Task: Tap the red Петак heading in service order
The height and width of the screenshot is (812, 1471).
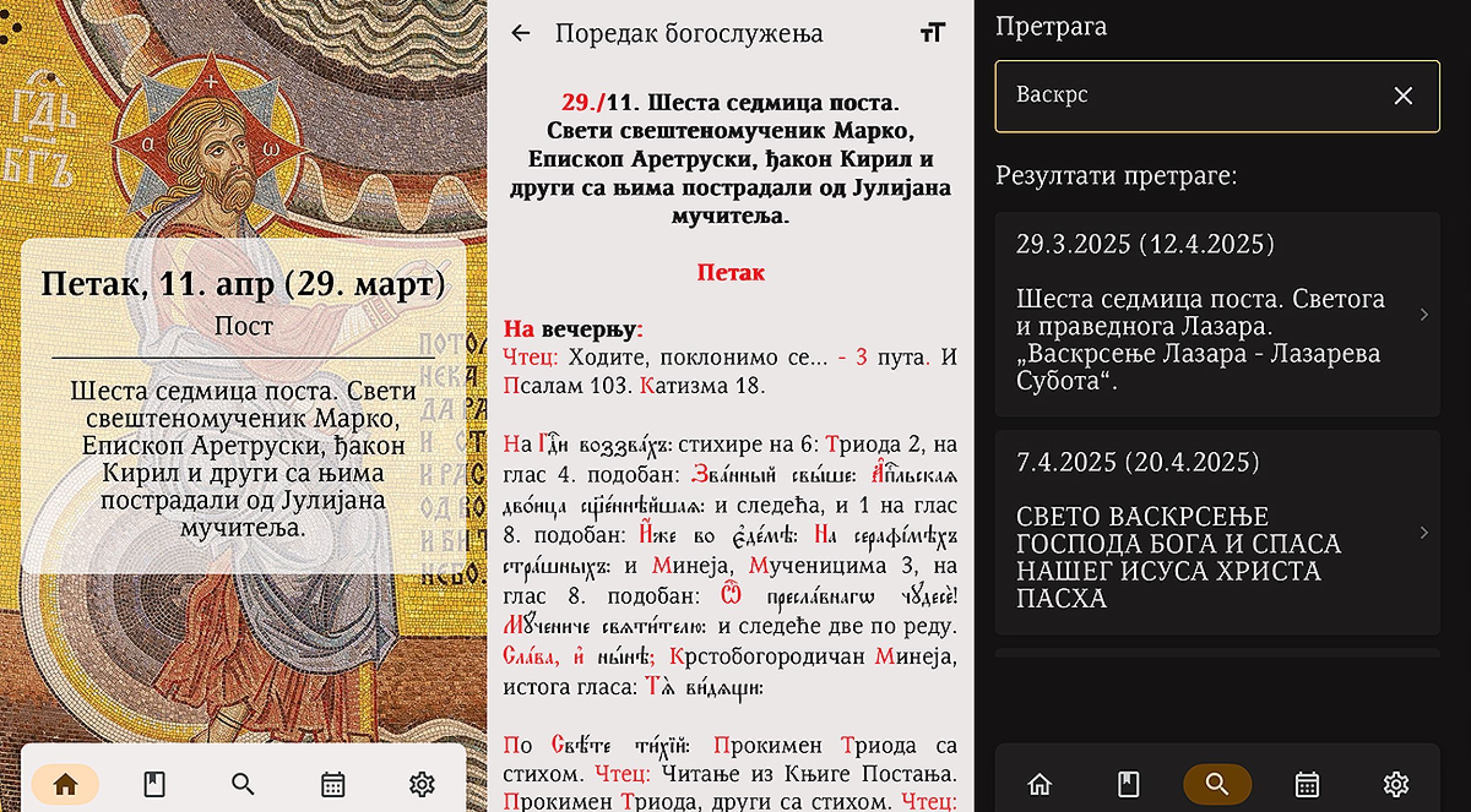Action: [730, 272]
